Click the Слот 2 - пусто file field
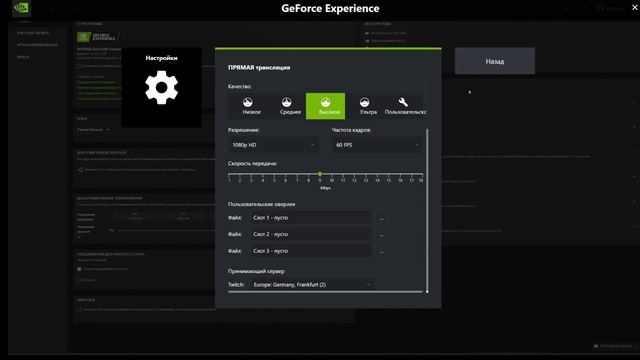 [310, 234]
